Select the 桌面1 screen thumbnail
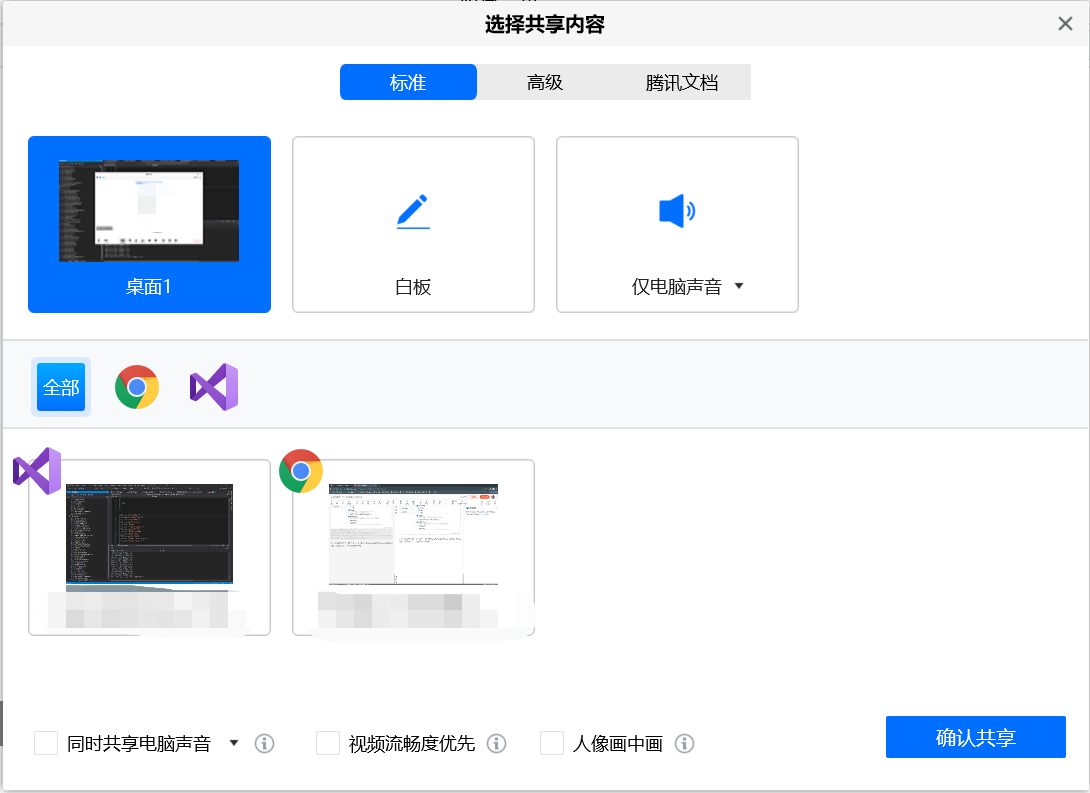1090x793 pixels. (149, 211)
